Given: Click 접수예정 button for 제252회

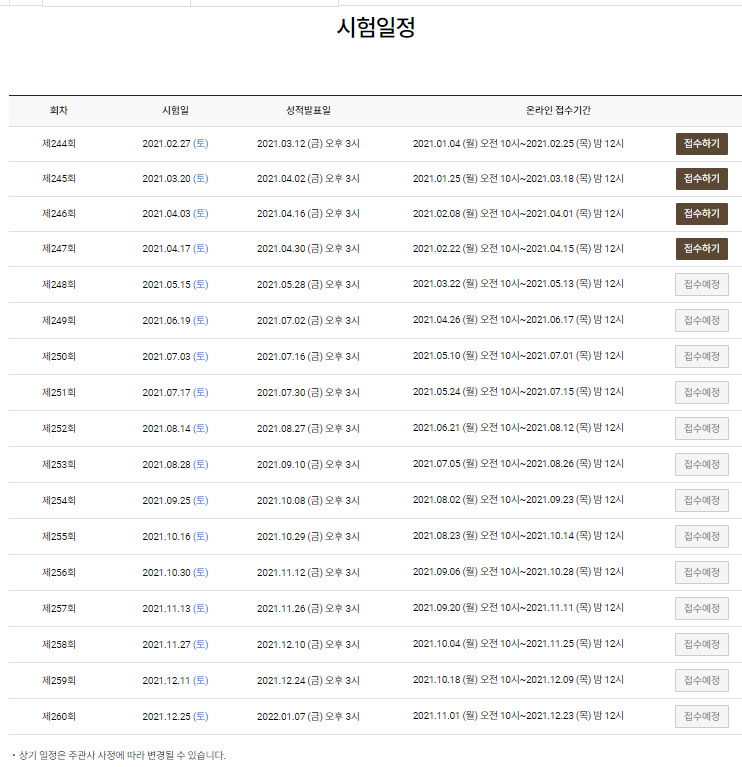Looking at the screenshot, I should pyautogui.click(x=701, y=428).
